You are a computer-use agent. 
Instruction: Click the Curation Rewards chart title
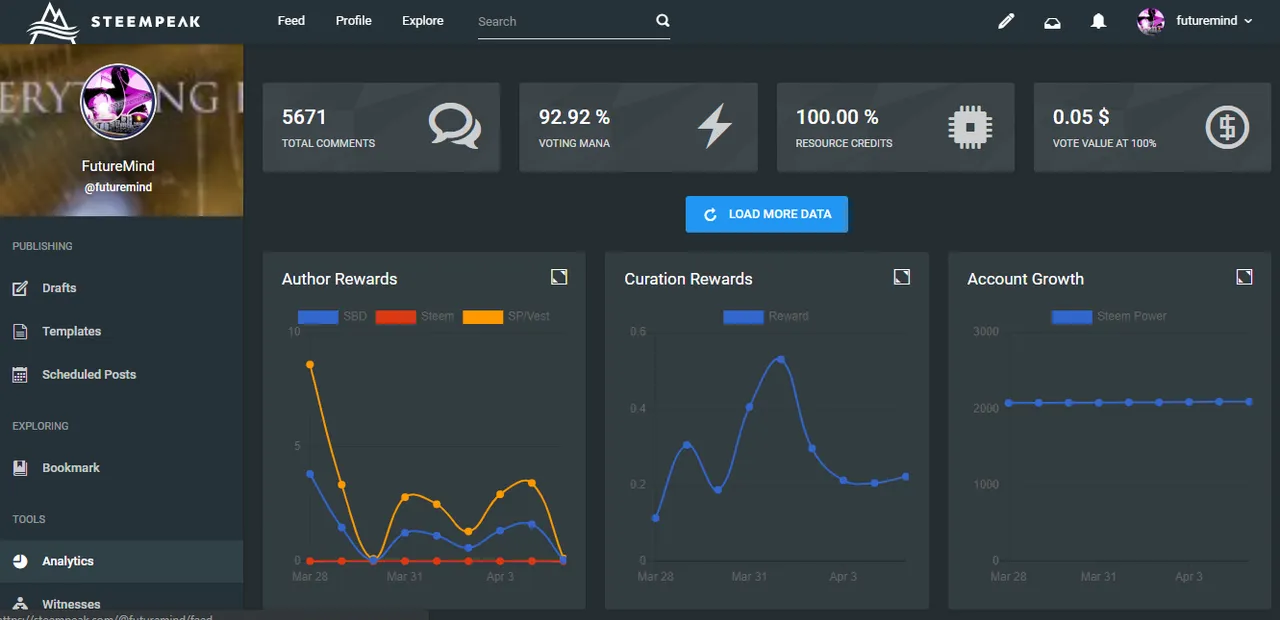coord(688,279)
